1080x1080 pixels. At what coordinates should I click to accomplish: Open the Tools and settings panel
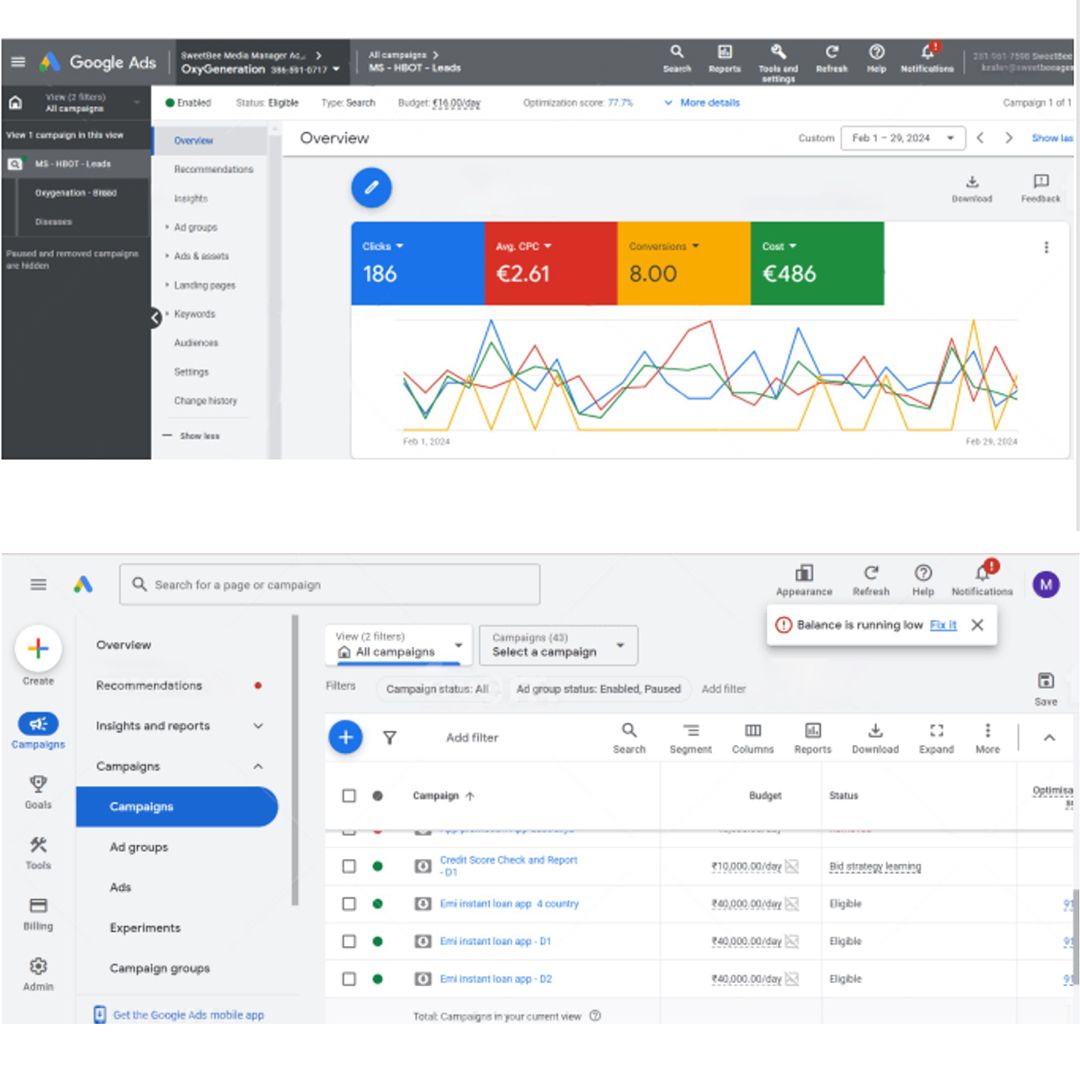pyautogui.click(x=779, y=62)
